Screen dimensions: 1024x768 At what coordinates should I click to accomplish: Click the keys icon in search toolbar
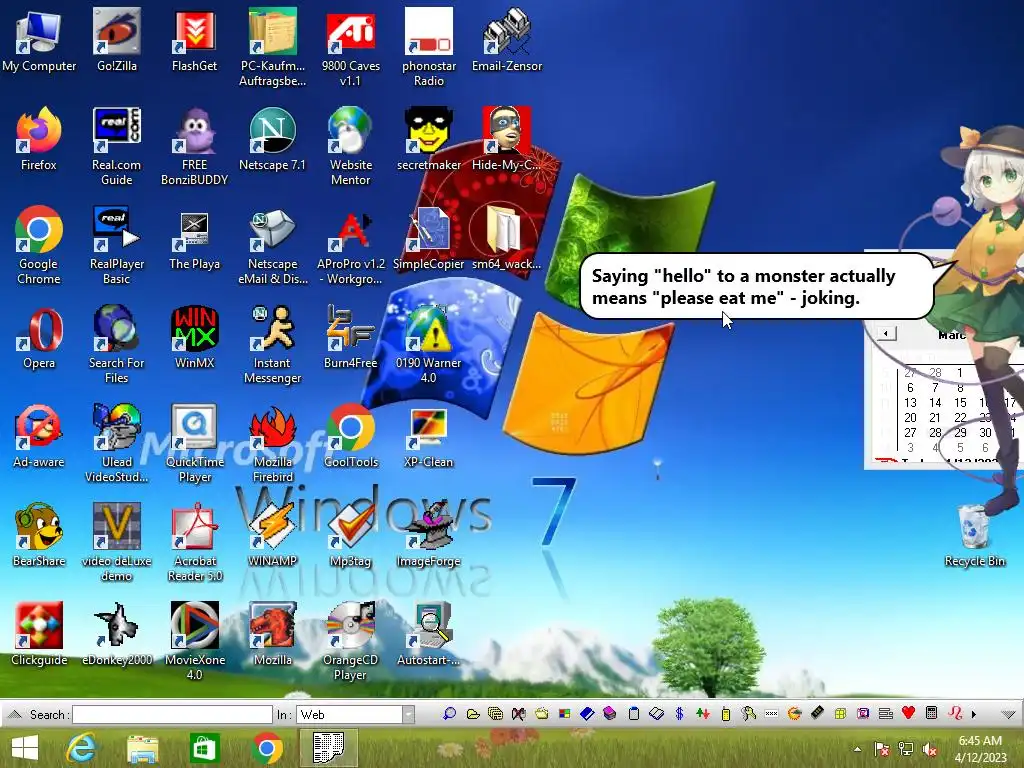[x=748, y=714]
